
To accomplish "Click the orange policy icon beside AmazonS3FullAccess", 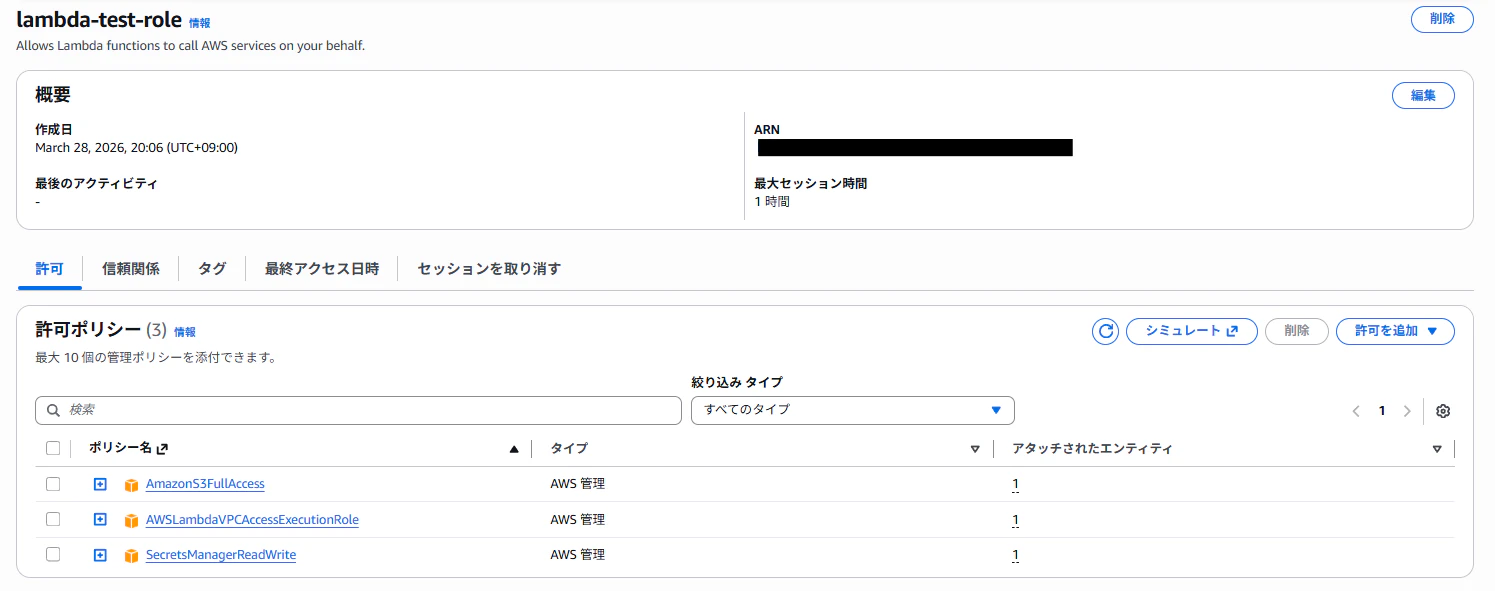I will tap(131, 485).
